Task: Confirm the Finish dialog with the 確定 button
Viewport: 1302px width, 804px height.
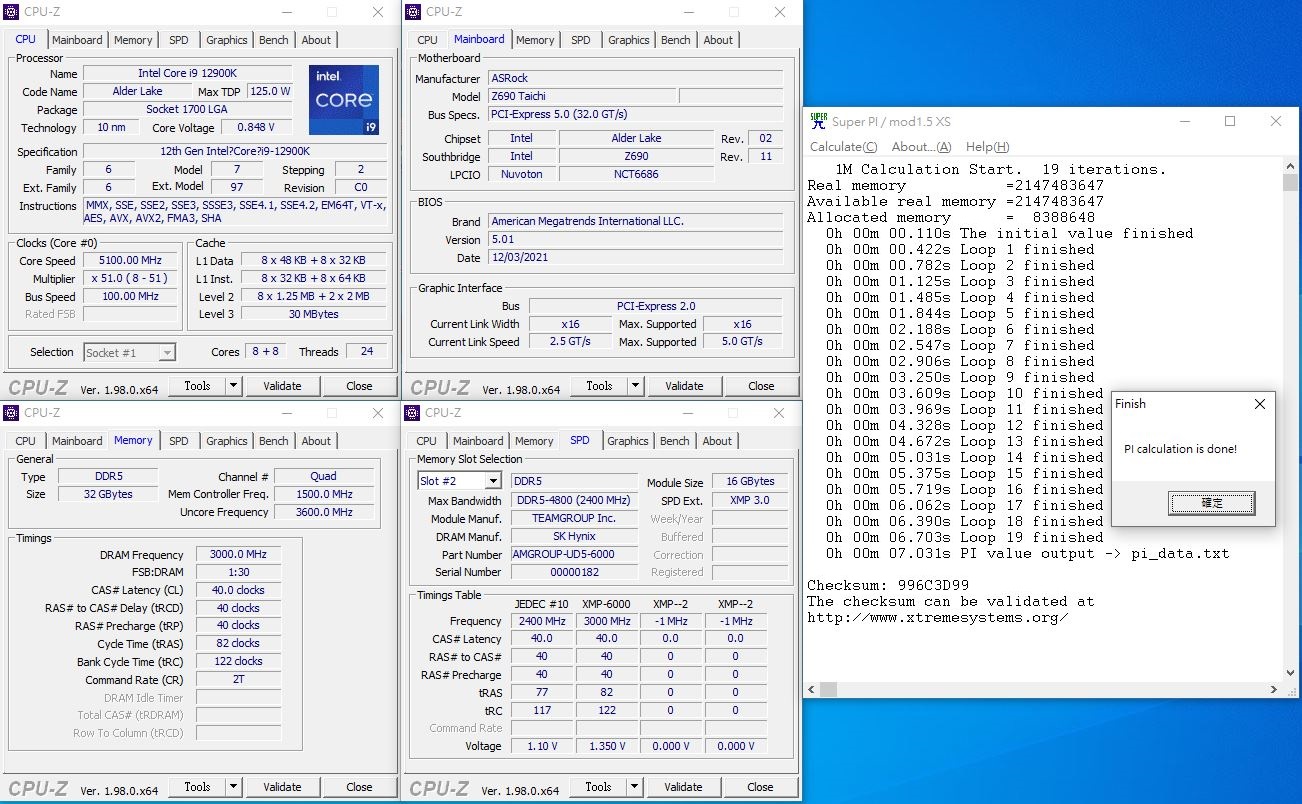Action: (1211, 503)
